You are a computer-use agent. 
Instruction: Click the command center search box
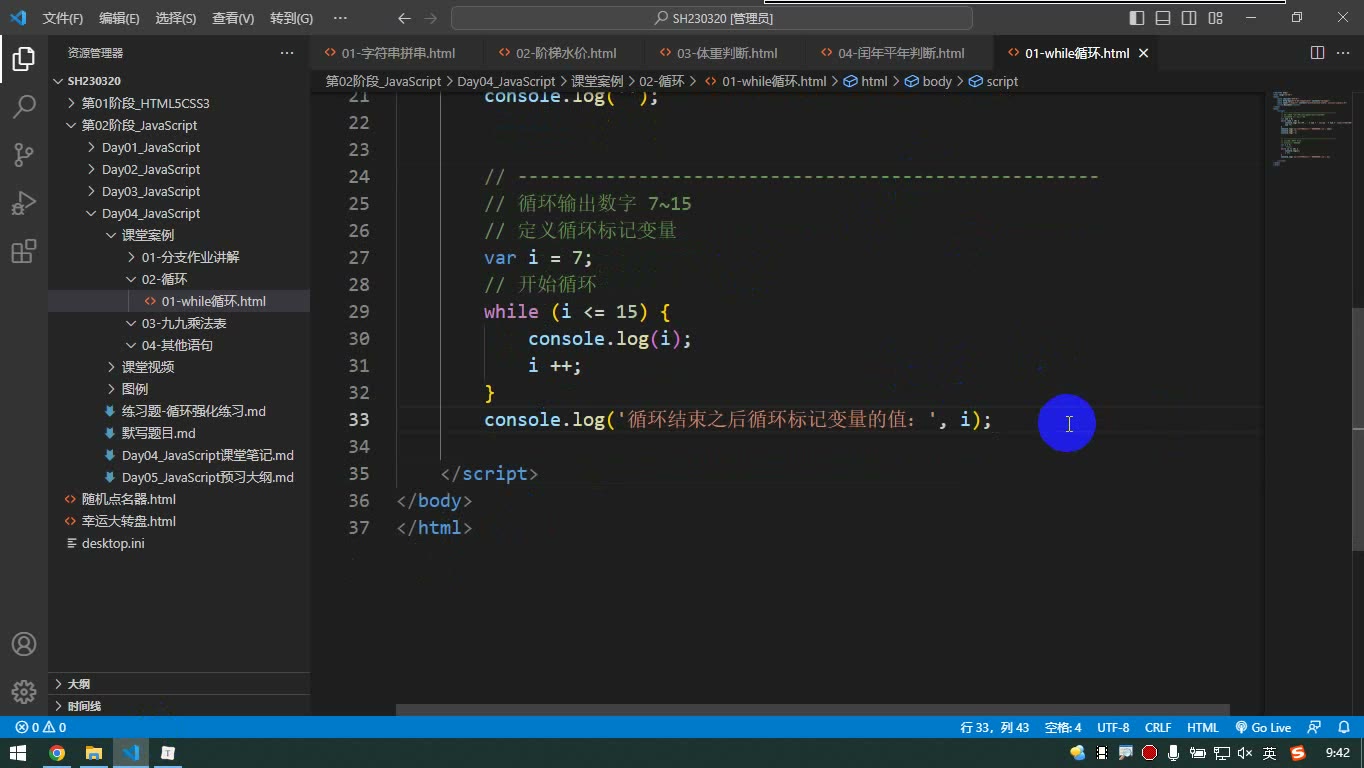[712, 18]
